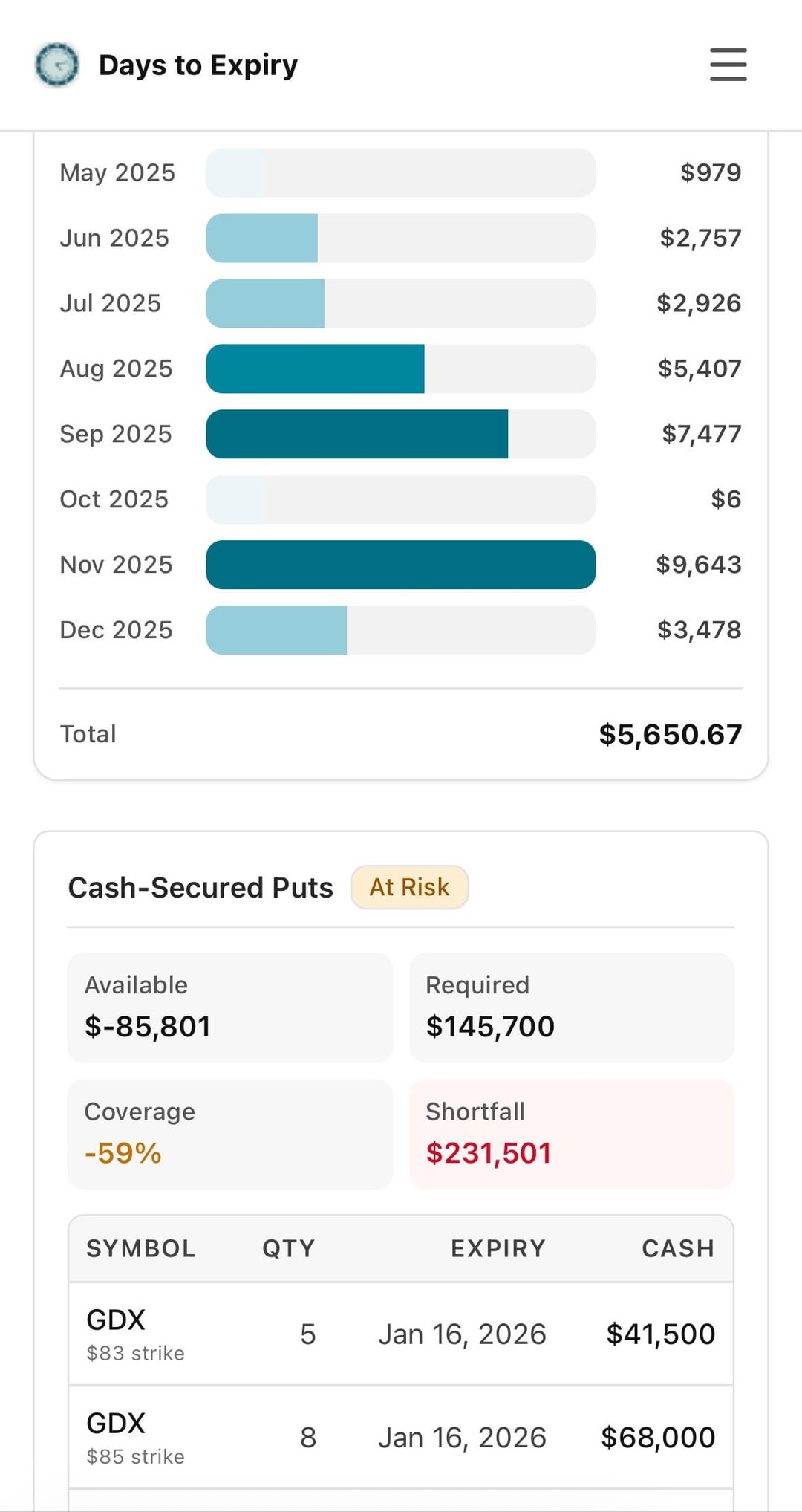Open the hamburger menu
The image size is (802, 1512).
pos(728,65)
